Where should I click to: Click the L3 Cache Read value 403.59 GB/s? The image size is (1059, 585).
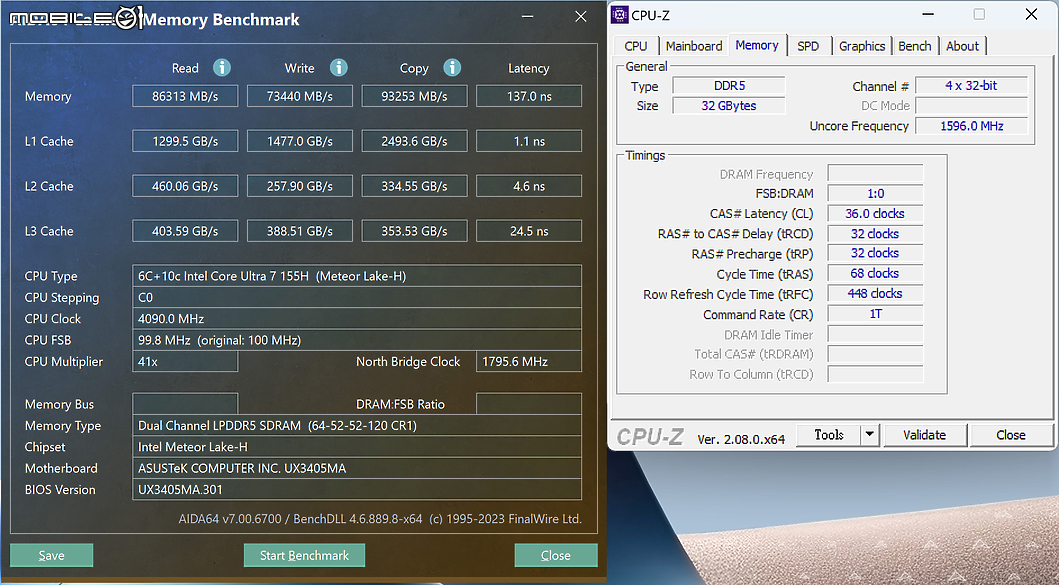pos(185,231)
